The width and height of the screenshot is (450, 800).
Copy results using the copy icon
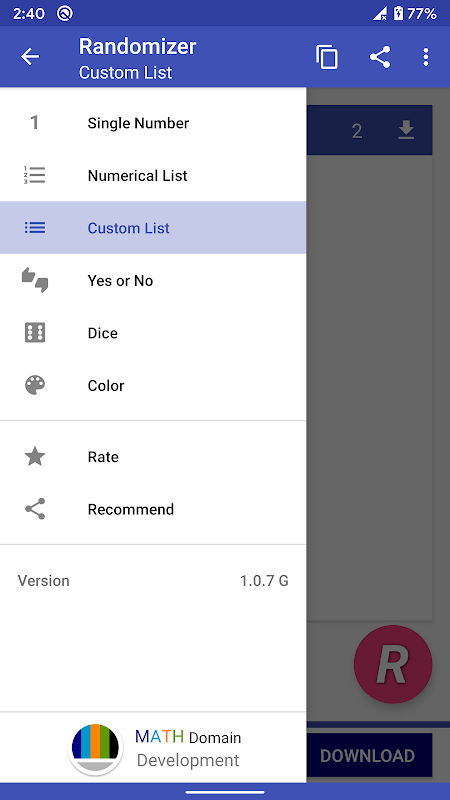click(327, 57)
